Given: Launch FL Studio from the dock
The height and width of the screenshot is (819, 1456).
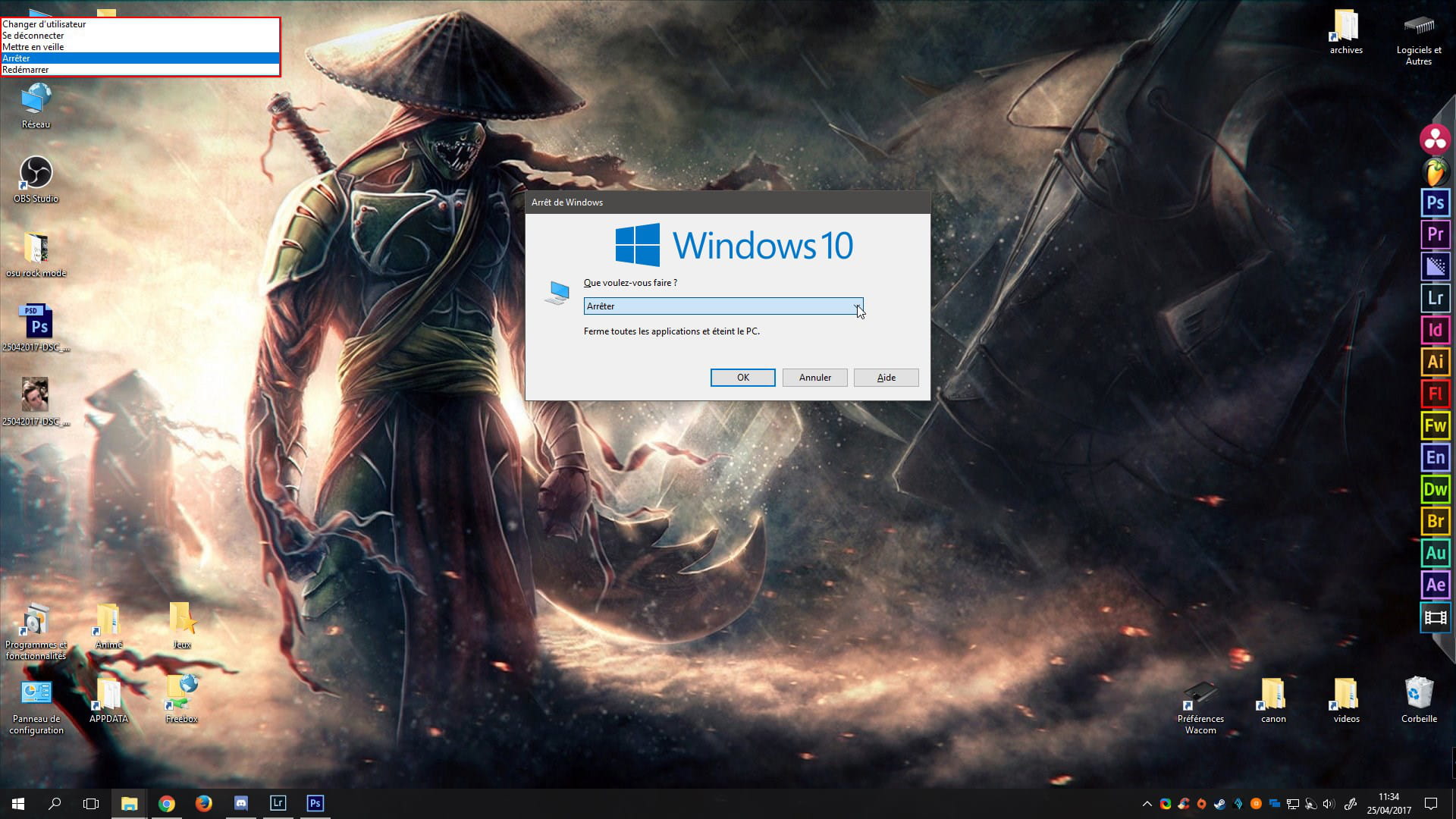Looking at the screenshot, I should (1435, 171).
